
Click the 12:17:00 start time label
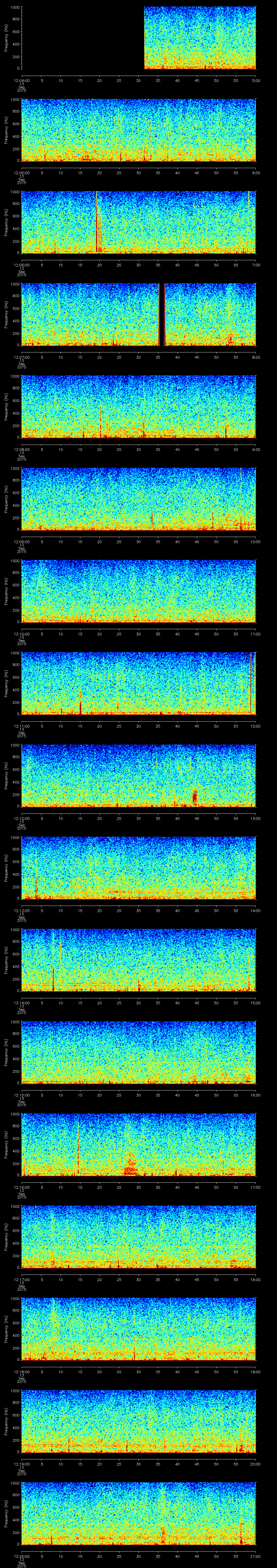pos(21,1279)
